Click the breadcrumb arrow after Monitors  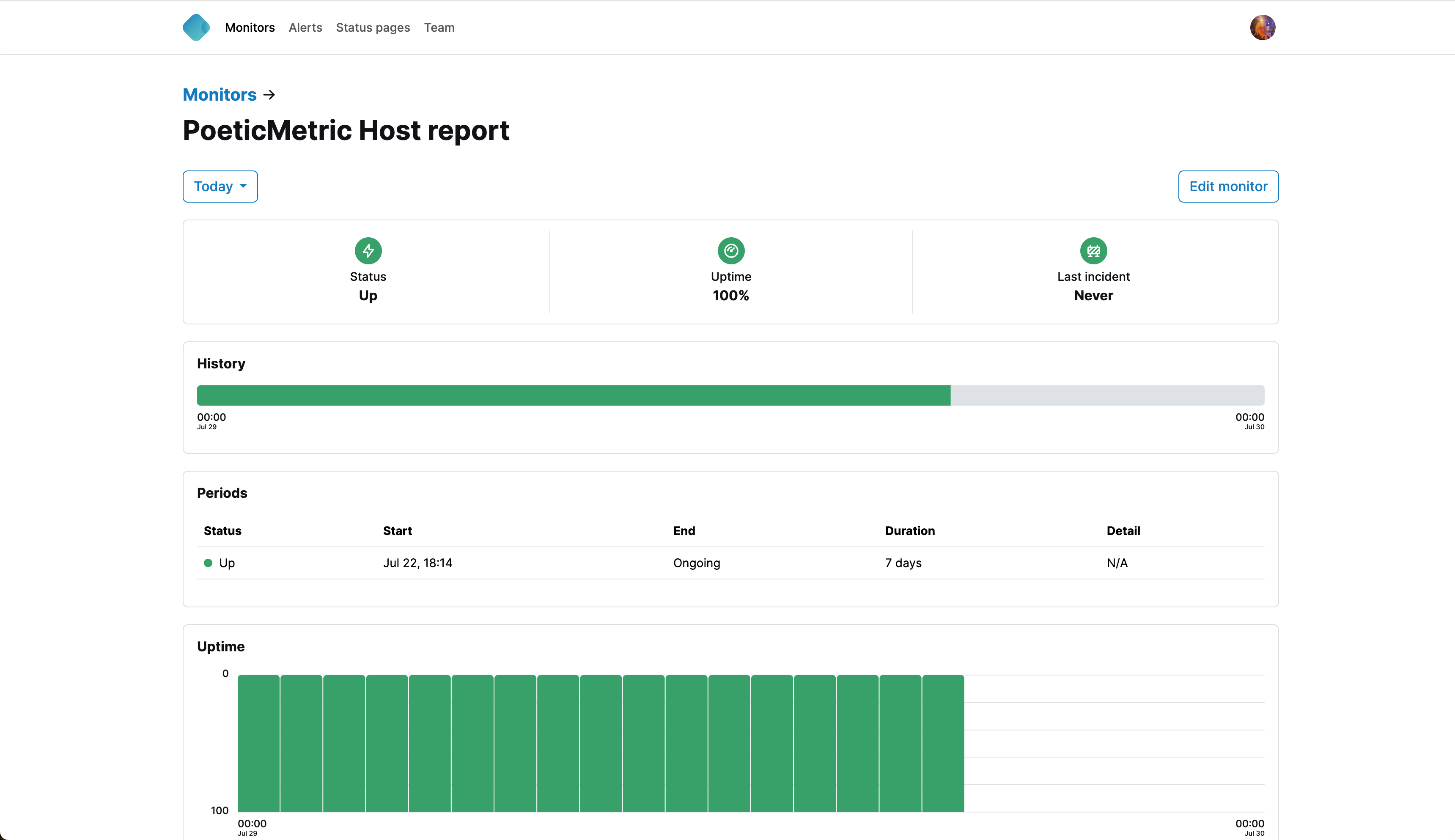(x=269, y=95)
